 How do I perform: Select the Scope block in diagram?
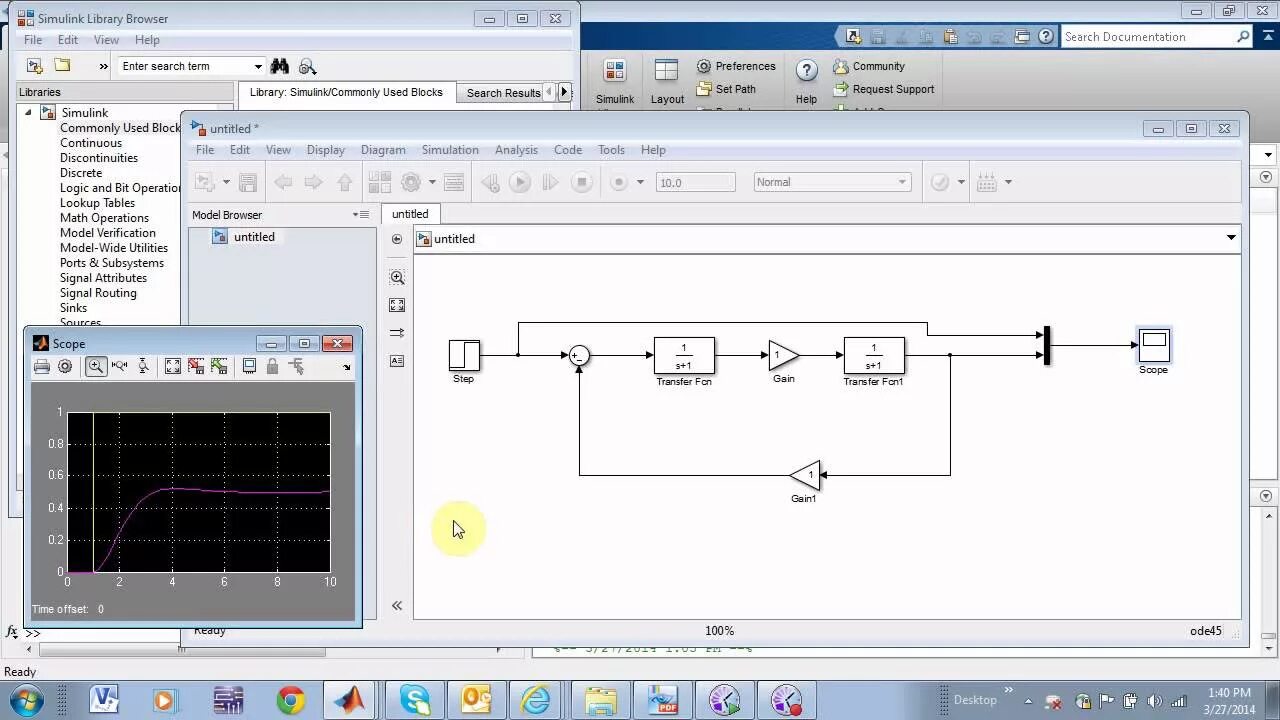tap(1154, 345)
